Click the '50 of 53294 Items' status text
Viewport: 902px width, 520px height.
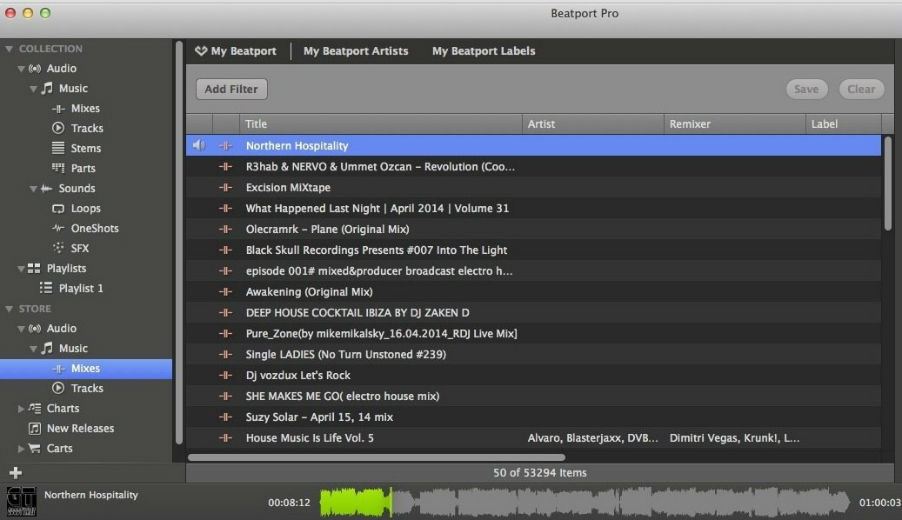click(540, 472)
